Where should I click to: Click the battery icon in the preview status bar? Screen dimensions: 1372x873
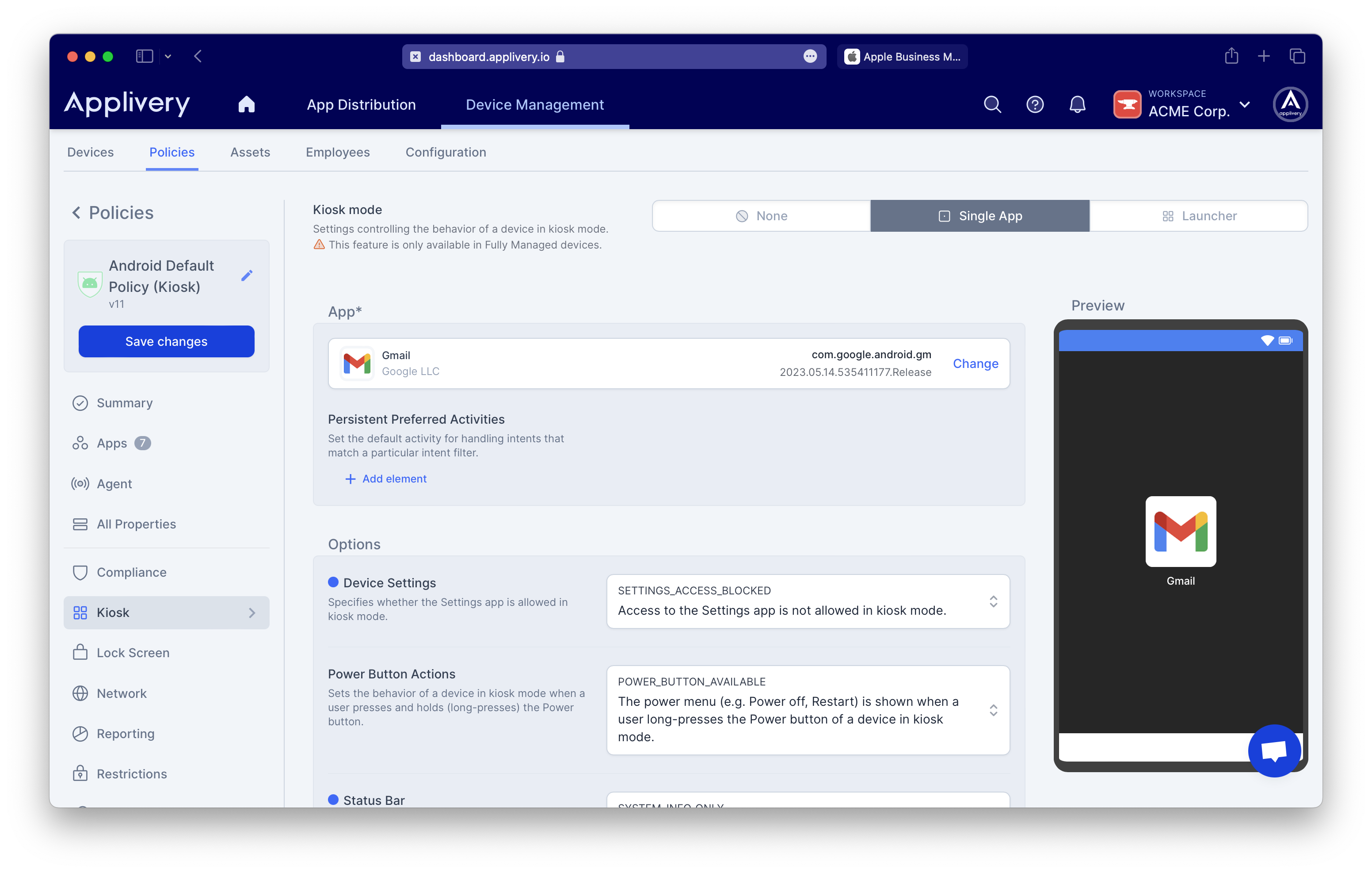[x=1285, y=341]
